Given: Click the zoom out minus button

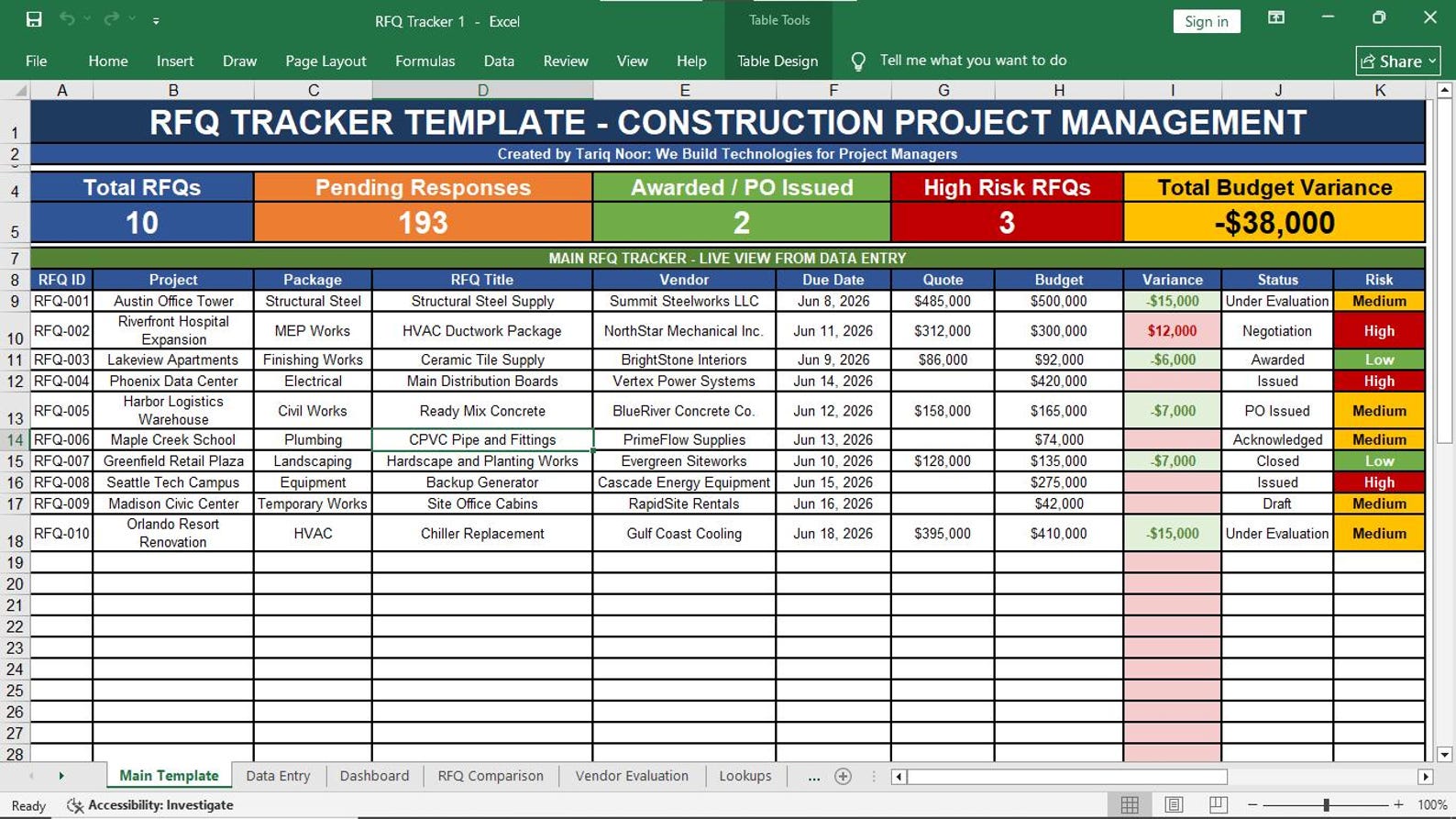Looking at the screenshot, I should (x=1252, y=805).
